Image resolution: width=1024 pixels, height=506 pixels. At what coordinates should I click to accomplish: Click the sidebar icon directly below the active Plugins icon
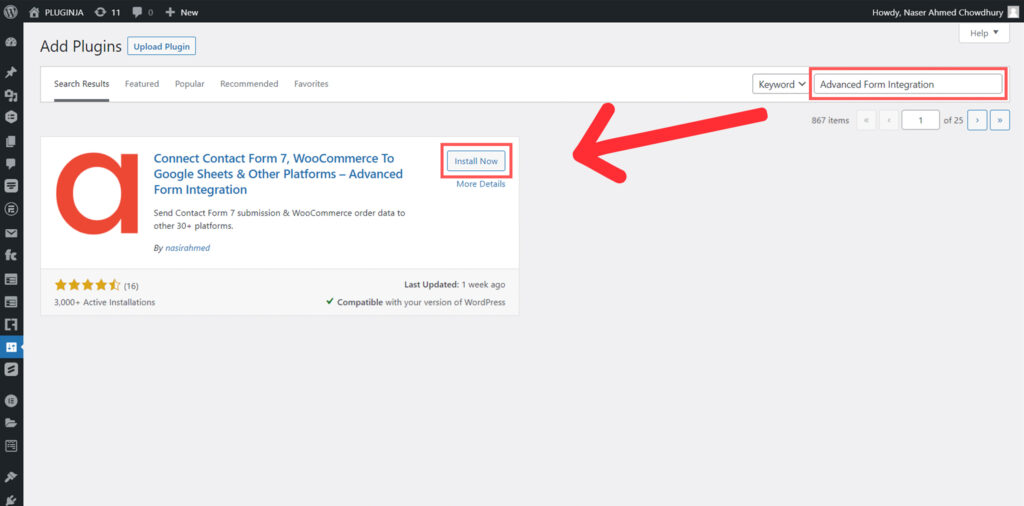point(10,370)
